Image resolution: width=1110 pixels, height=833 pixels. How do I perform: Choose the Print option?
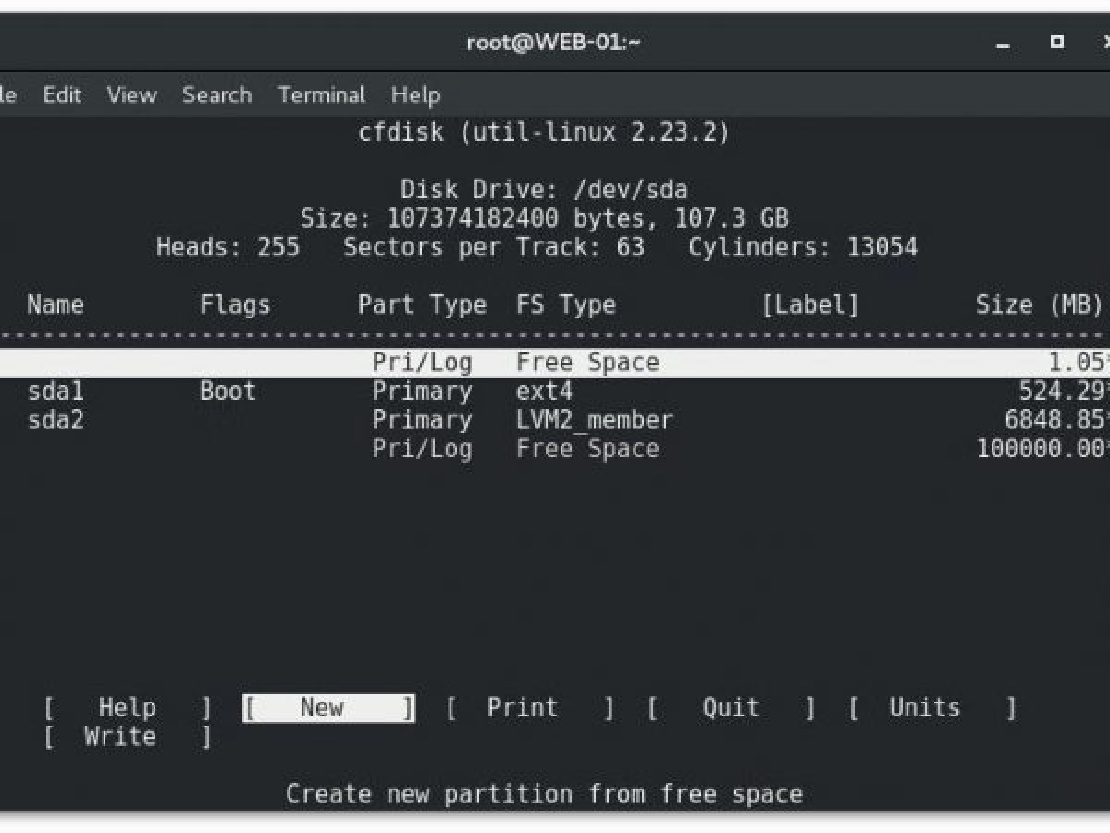coord(530,708)
